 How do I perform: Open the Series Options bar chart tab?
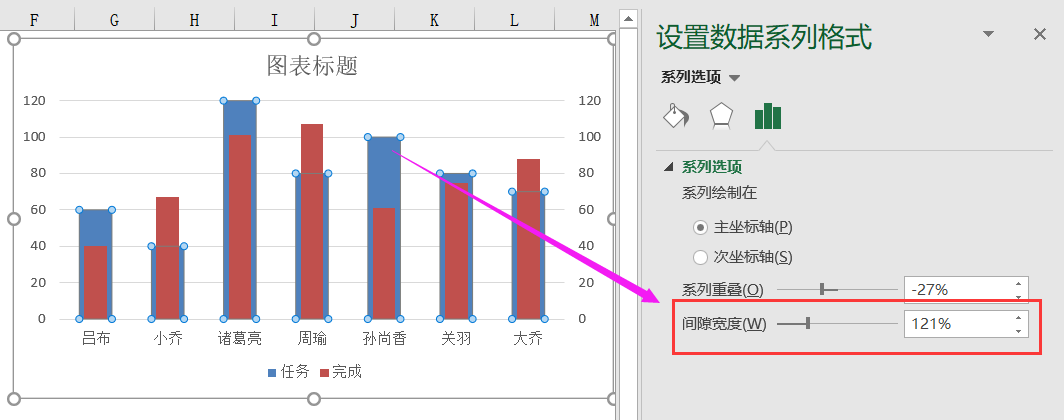pyautogui.click(x=767, y=115)
